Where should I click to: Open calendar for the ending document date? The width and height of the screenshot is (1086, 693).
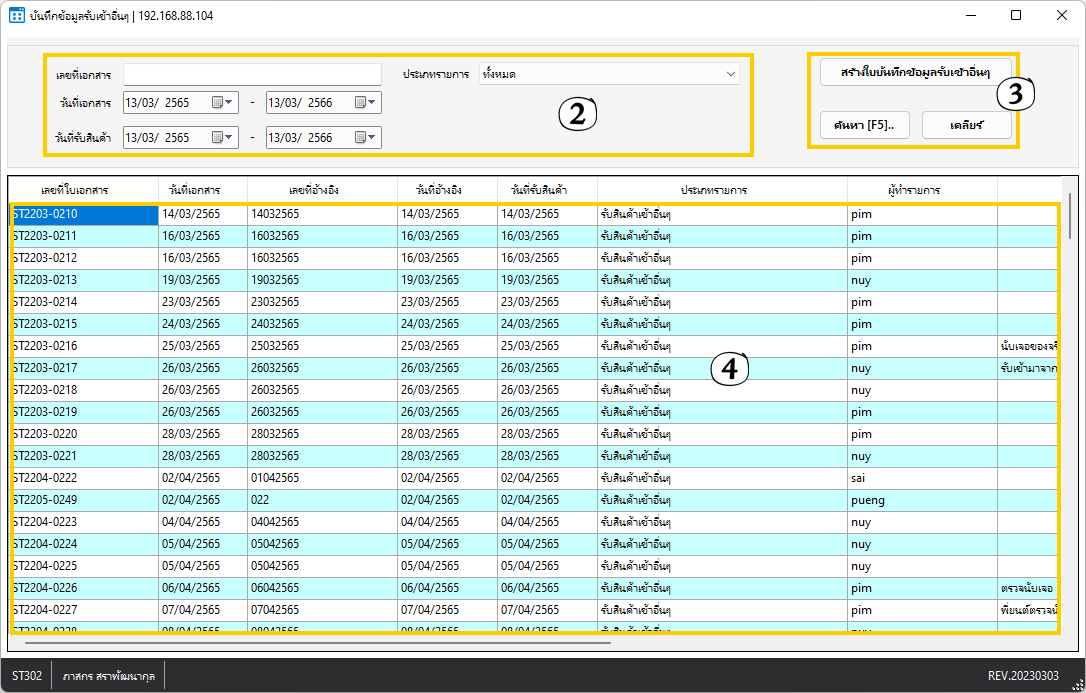point(365,102)
